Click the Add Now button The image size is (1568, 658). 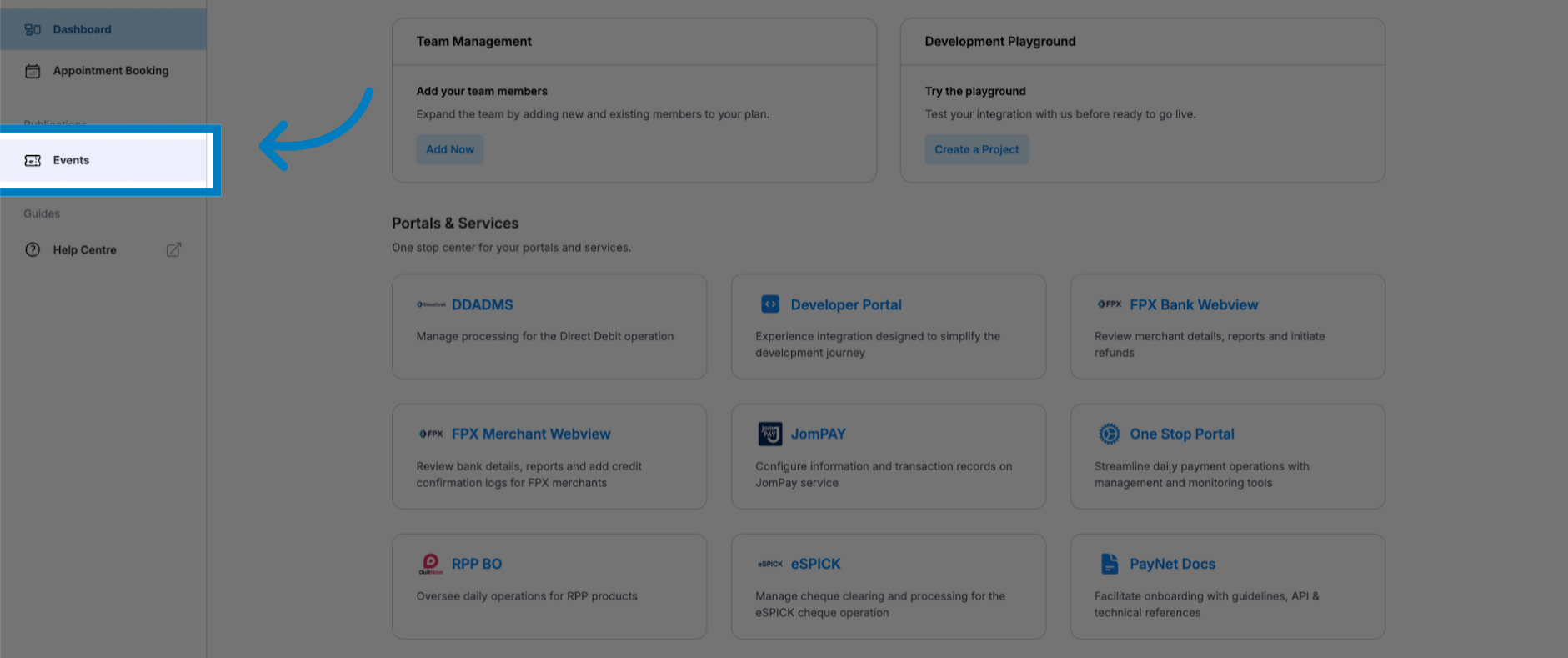tap(450, 149)
